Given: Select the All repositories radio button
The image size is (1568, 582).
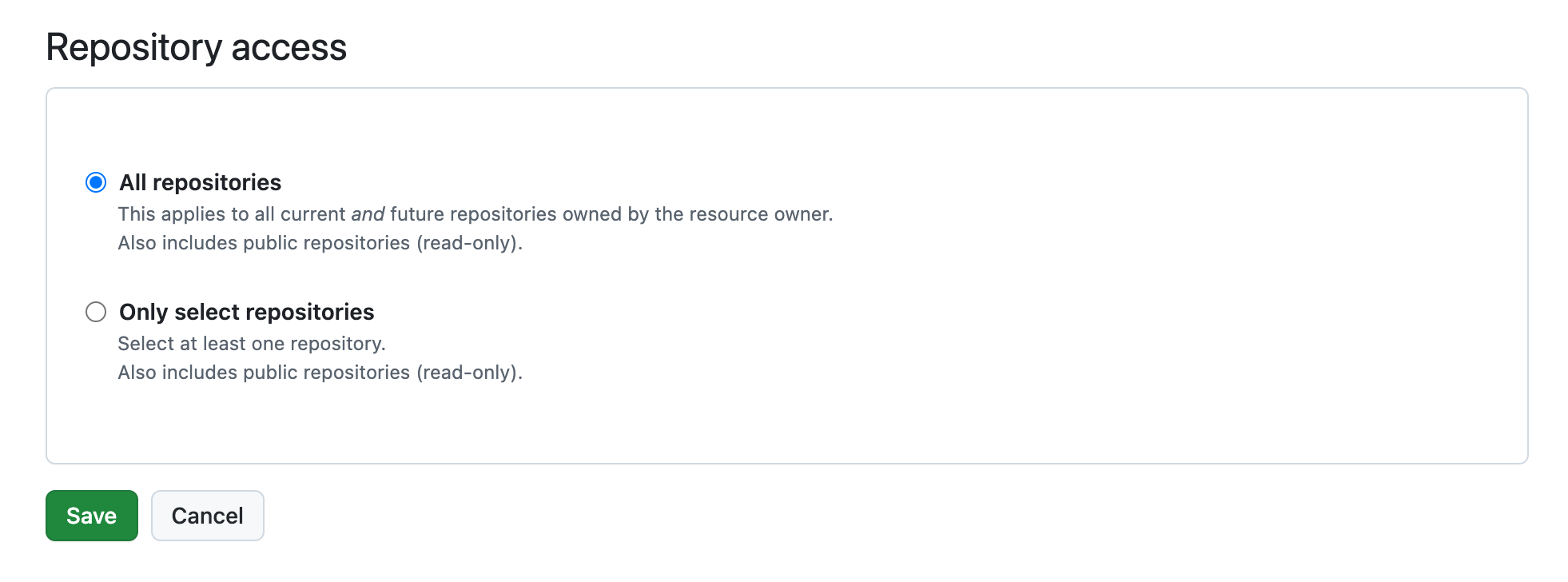Looking at the screenshot, I should point(96,183).
